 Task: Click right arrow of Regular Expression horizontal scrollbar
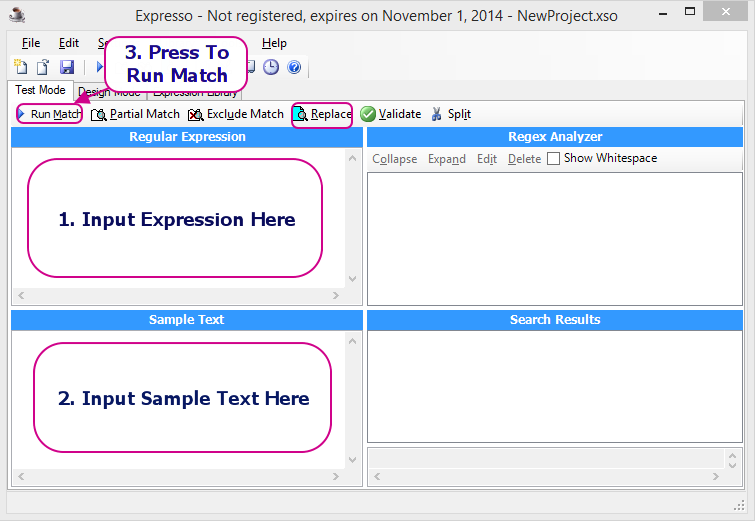coord(336,295)
